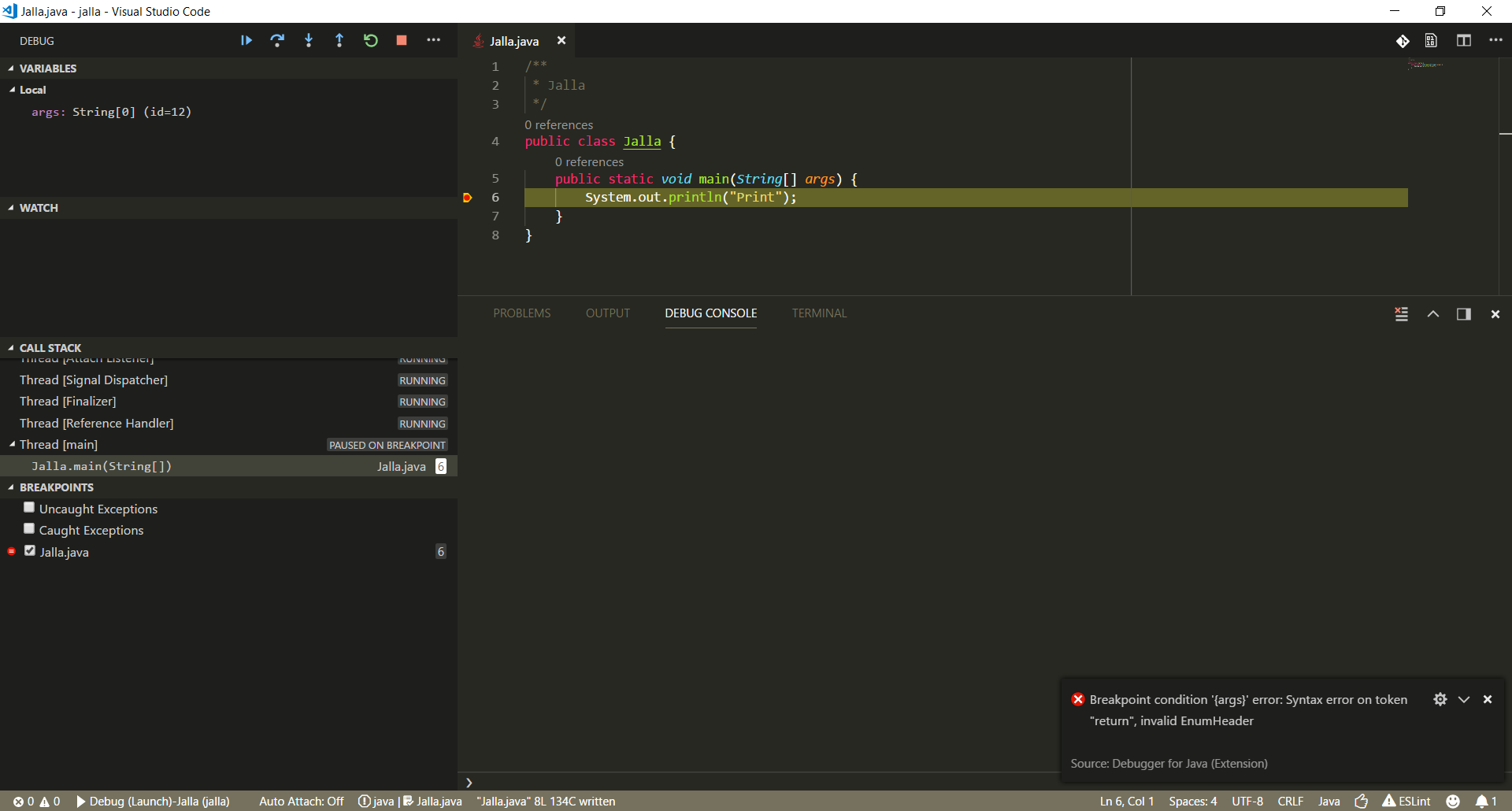This screenshot has width=1512, height=811.
Task: Step Over the current line
Action: [x=277, y=40]
